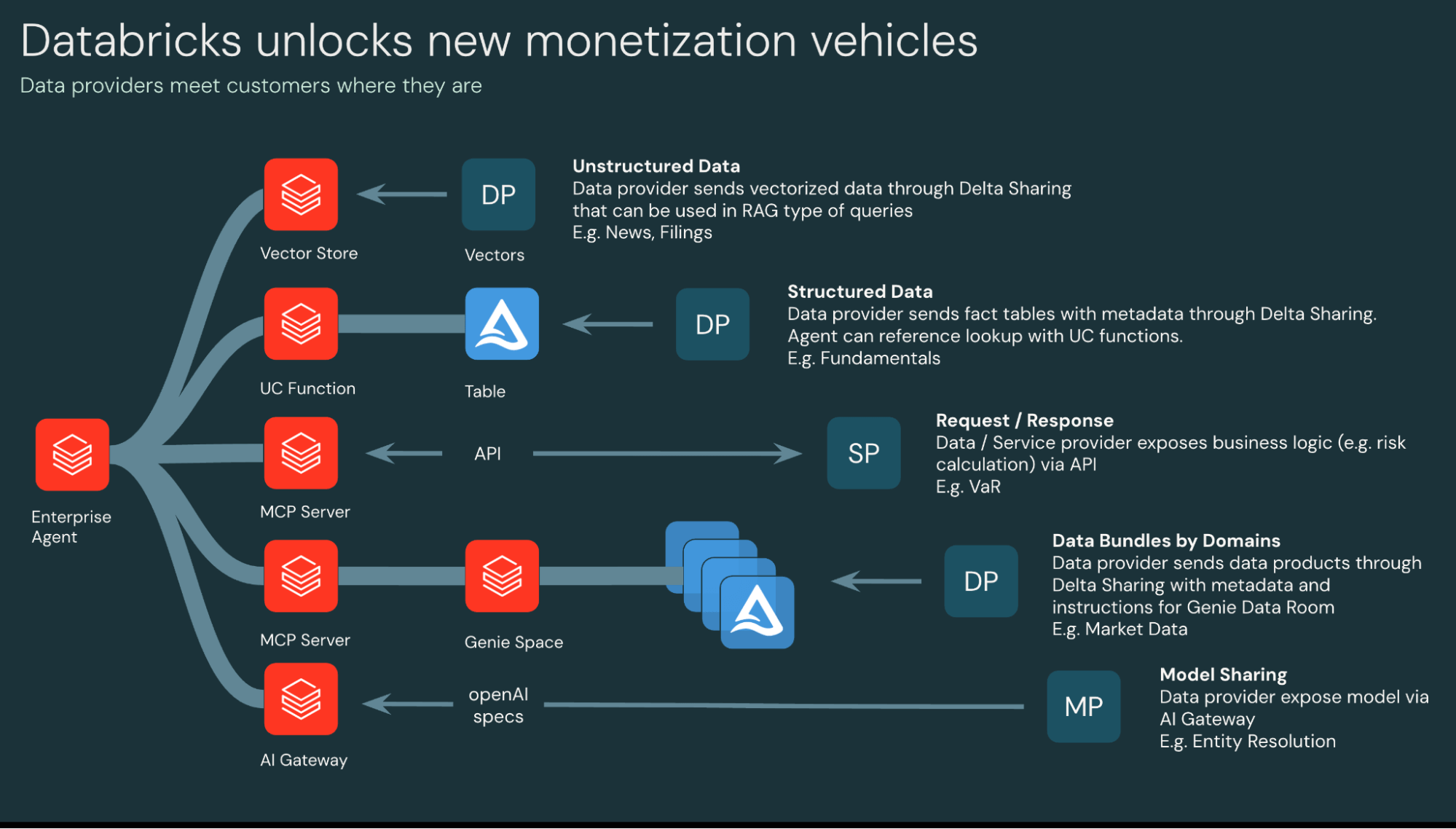Click the lower MCP Server icon

[x=300, y=575]
